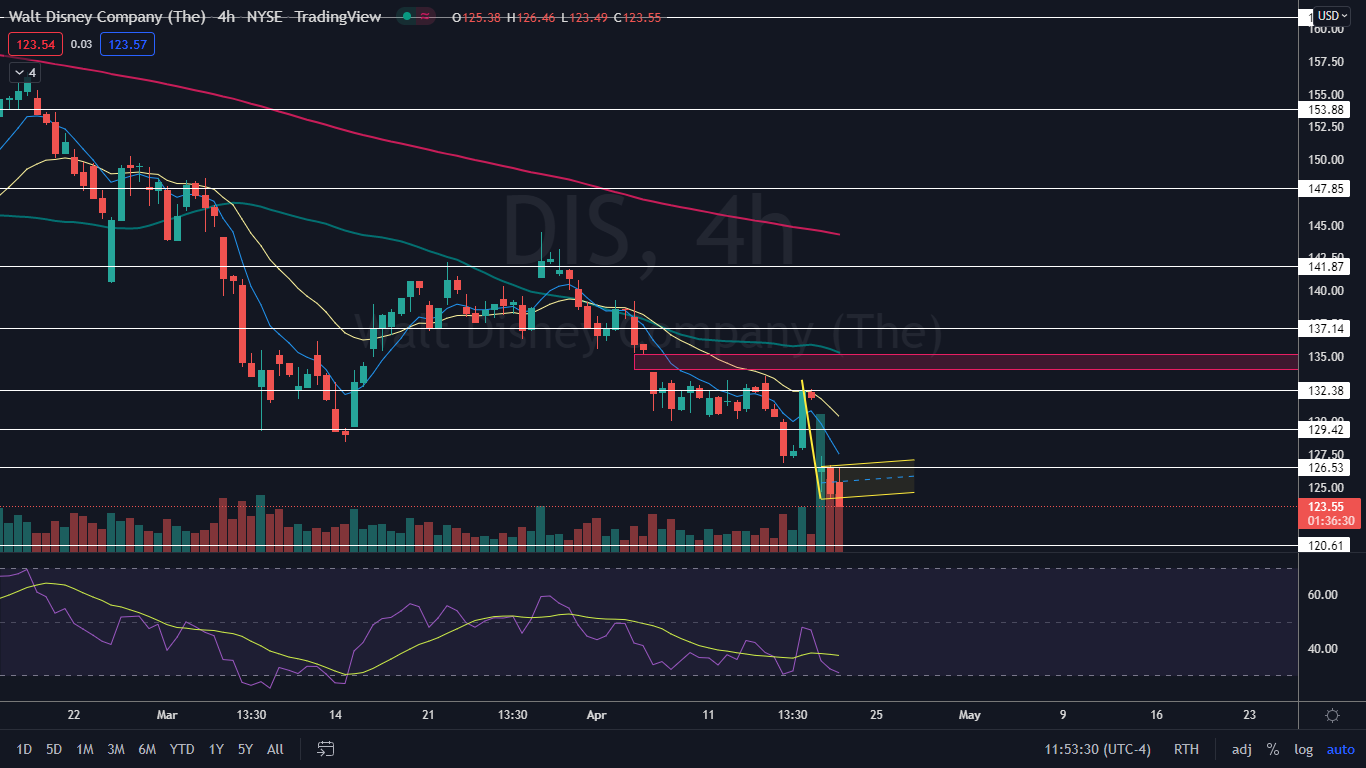Open the USD currency dropdown
The width and height of the screenshot is (1366, 768).
click(x=1331, y=15)
